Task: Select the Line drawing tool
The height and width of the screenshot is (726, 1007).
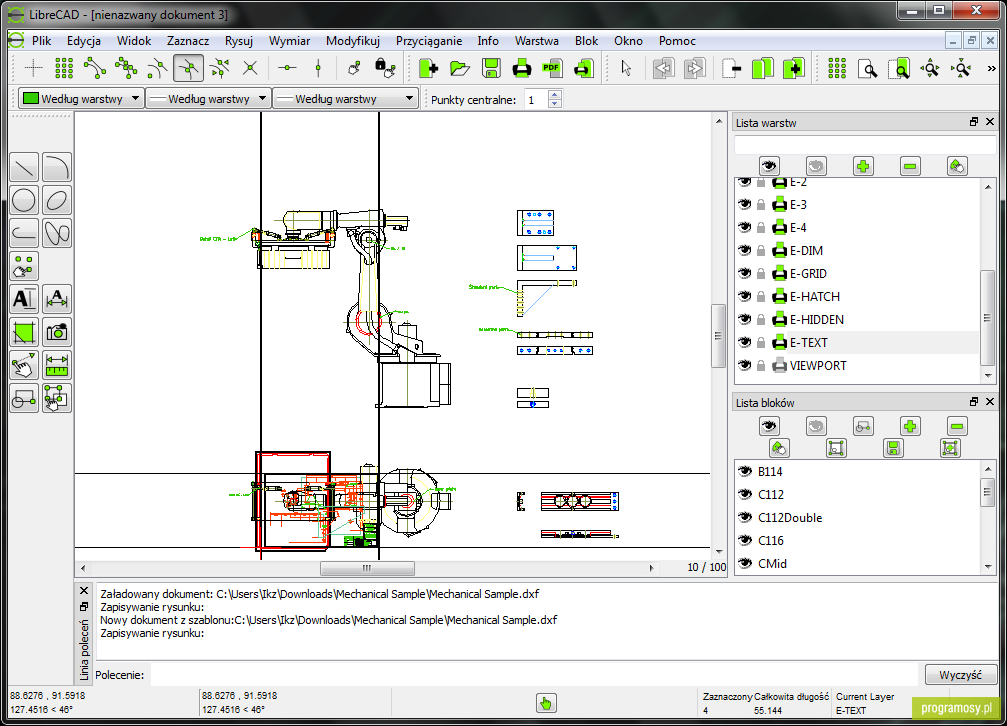Action: (24, 168)
